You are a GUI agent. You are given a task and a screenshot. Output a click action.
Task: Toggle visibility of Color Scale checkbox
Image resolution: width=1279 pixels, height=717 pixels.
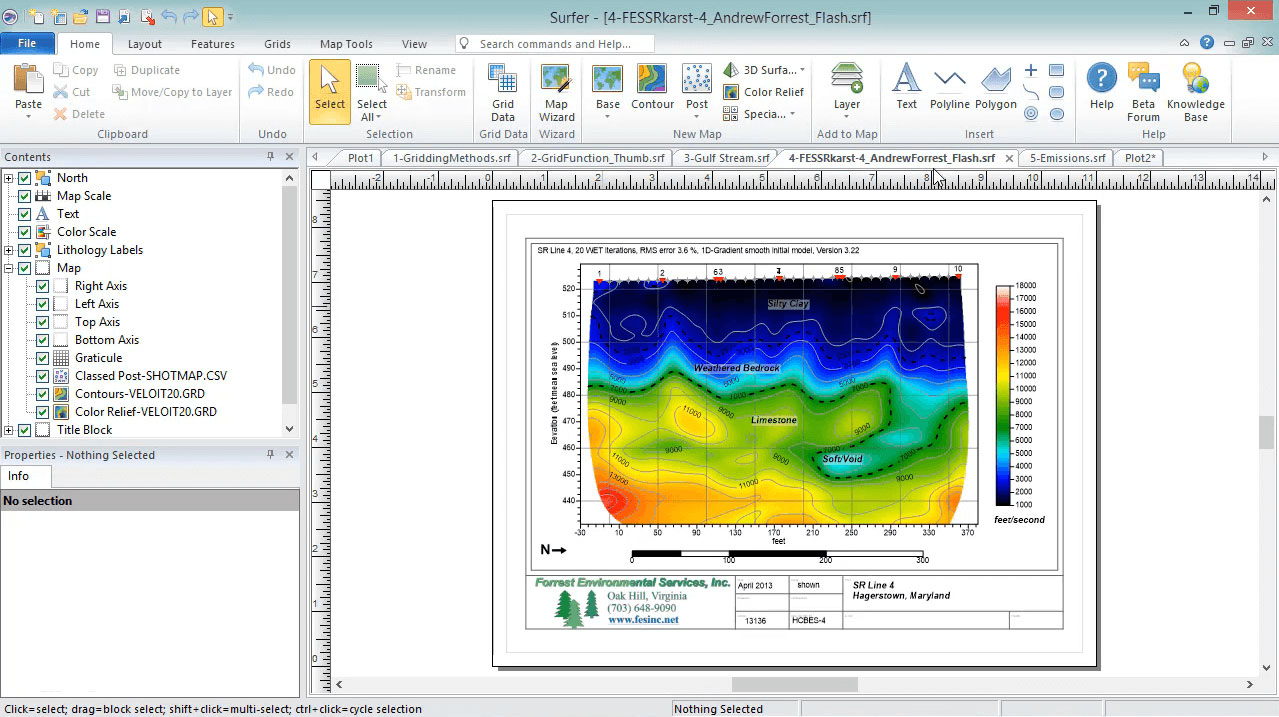point(25,232)
